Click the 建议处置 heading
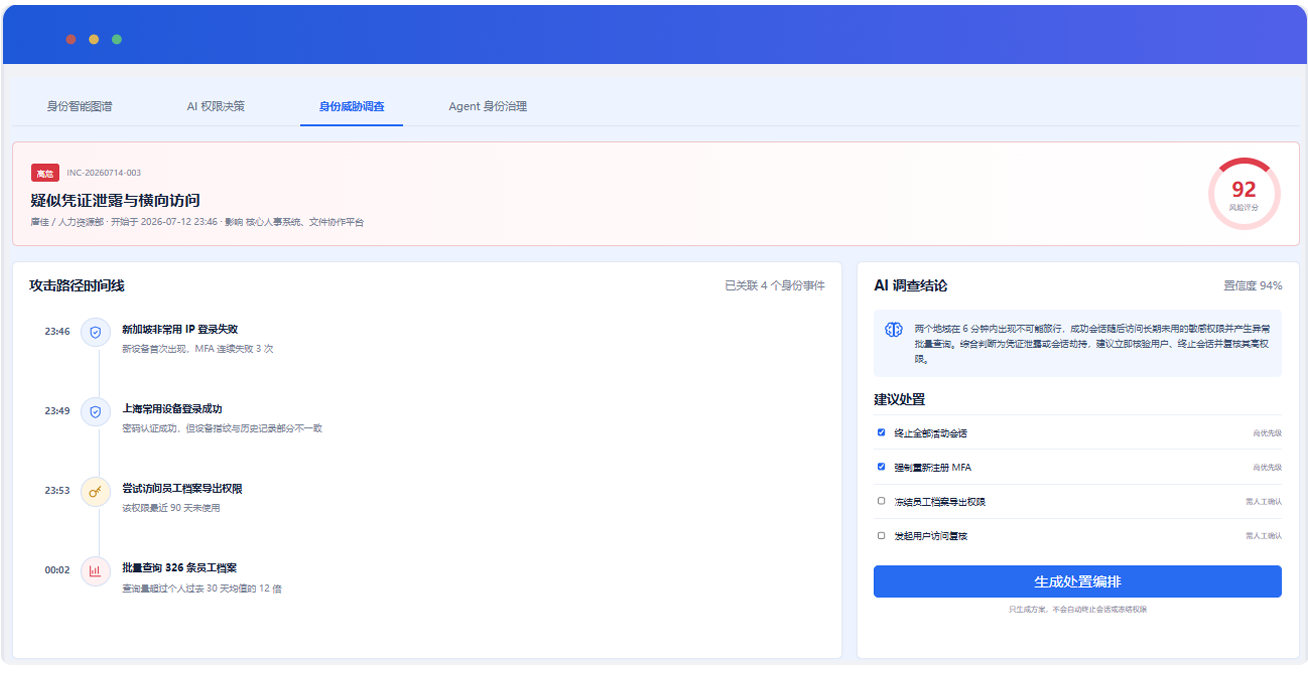Viewport: 1308px width, 678px height. (899, 399)
